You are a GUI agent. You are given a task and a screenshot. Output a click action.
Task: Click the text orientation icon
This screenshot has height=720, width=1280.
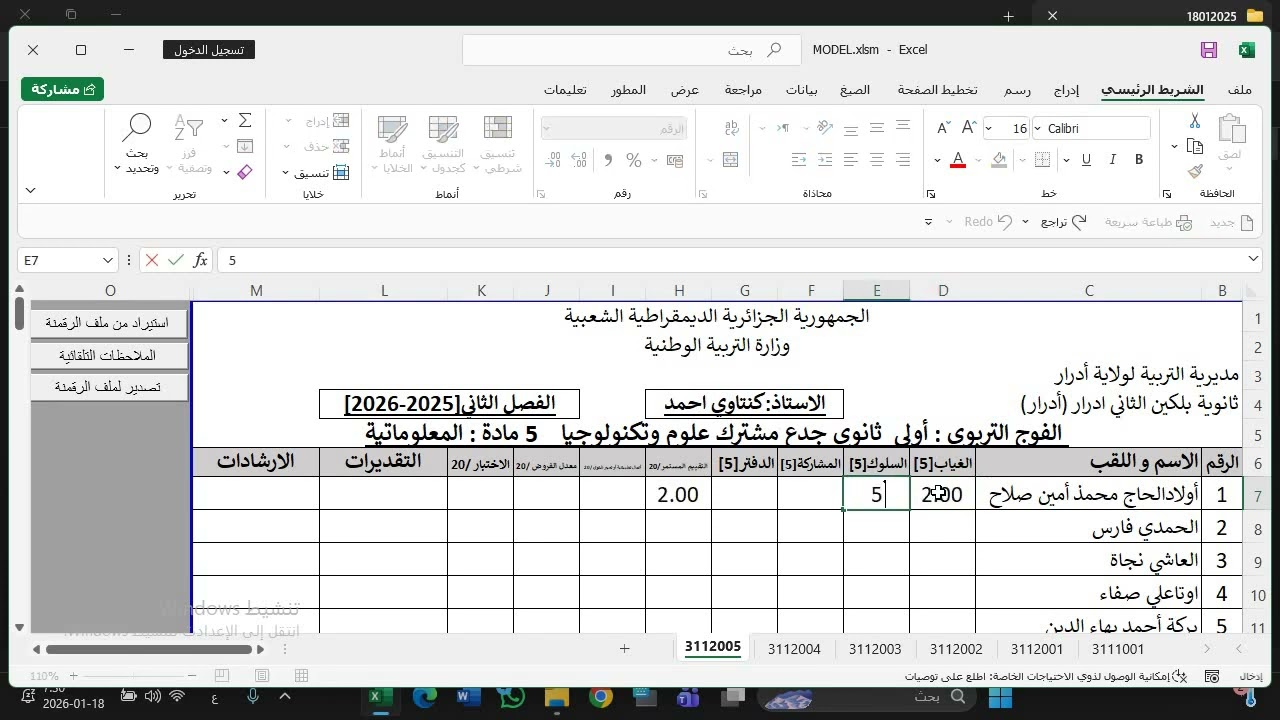(825, 128)
